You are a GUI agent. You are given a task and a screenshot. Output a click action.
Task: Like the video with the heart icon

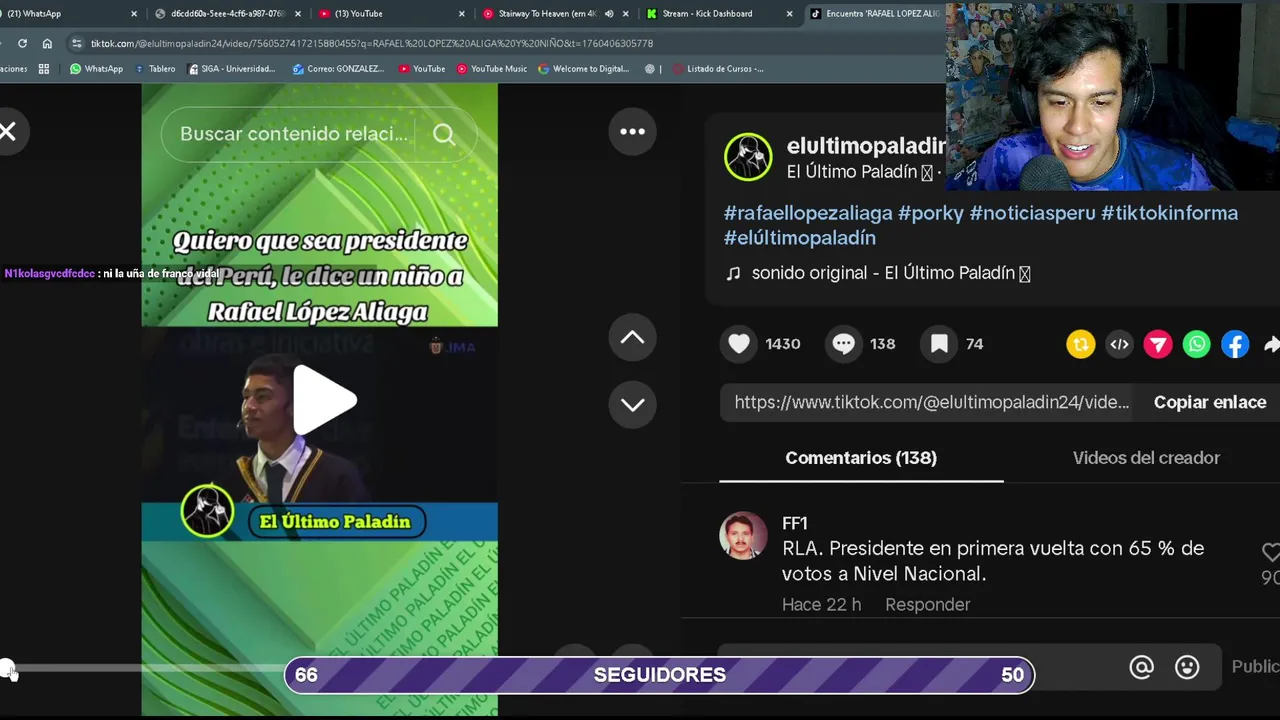tap(739, 344)
